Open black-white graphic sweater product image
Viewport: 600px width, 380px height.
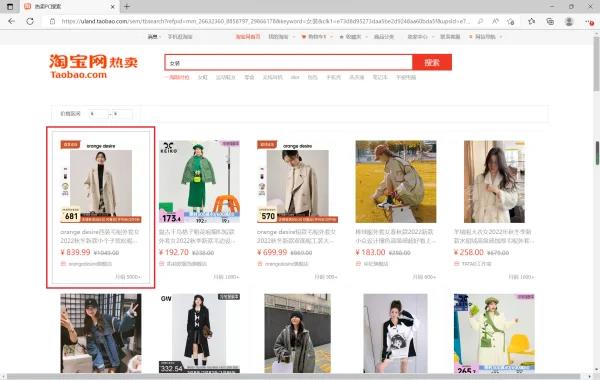click(x=395, y=333)
